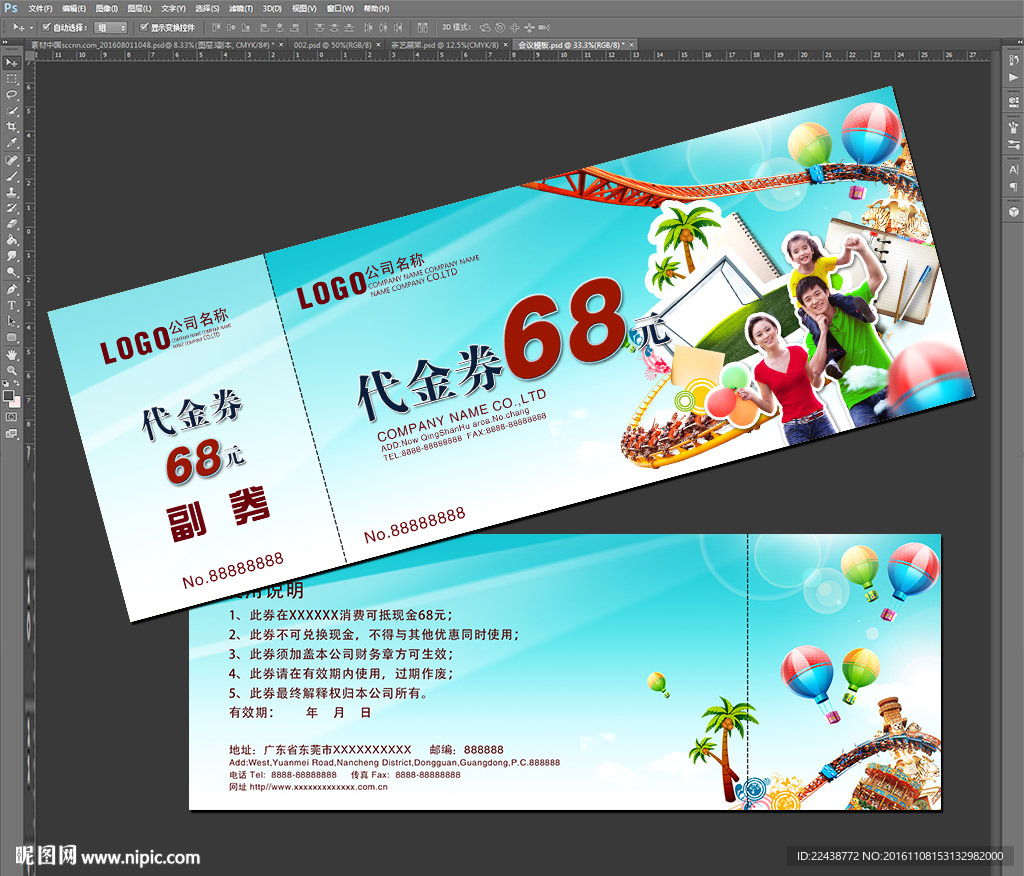1024x876 pixels.
Task: Click the foreground color swatch
Action: point(8,395)
